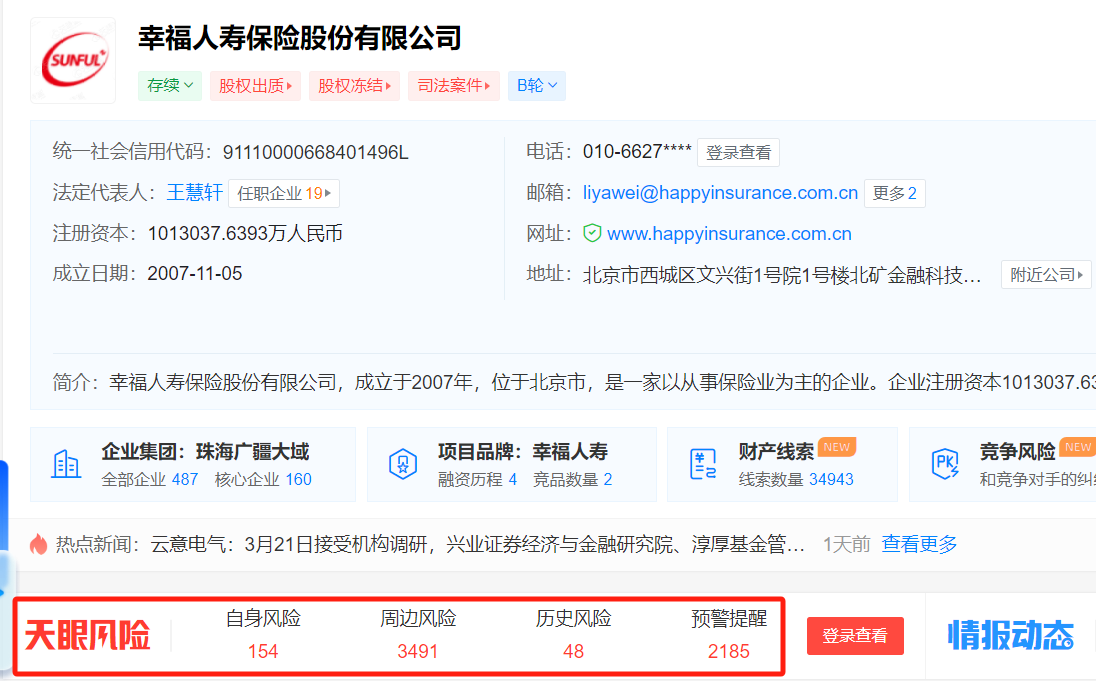
Task: Open 自身风险 154
Action: pyautogui.click(x=263, y=635)
